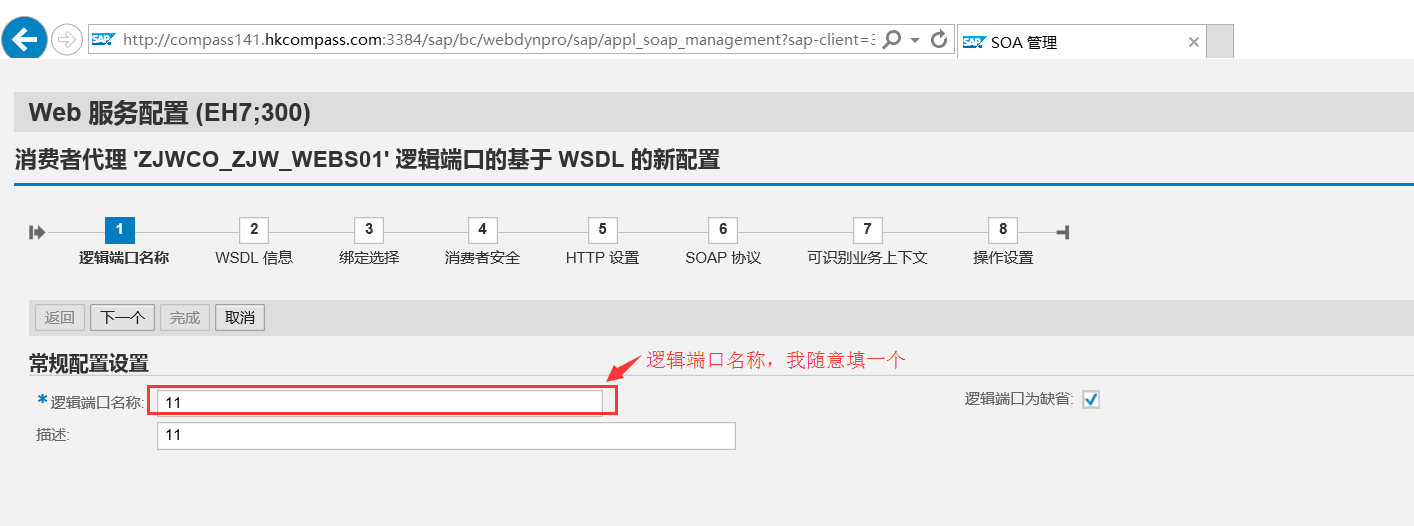Select roadmap step 7 可识别业务上下文

(x=867, y=230)
